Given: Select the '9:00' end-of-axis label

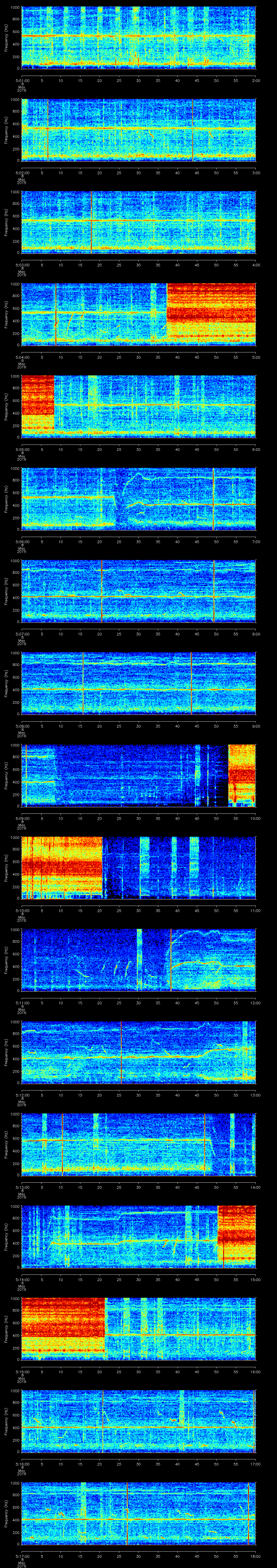Looking at the screenshot, I should pyautogui.click(x=256, y=727).
